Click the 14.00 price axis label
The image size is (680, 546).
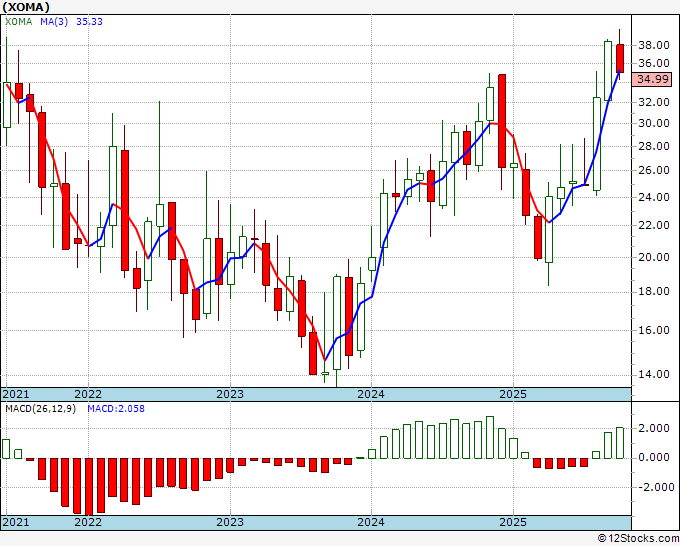[x=654, y=374]
